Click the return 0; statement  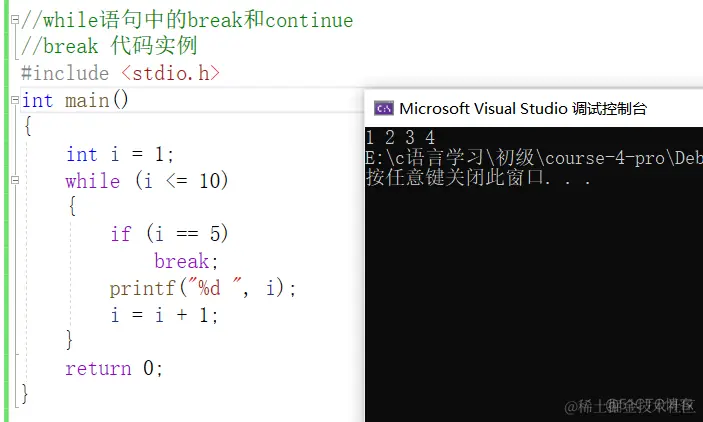114,368
